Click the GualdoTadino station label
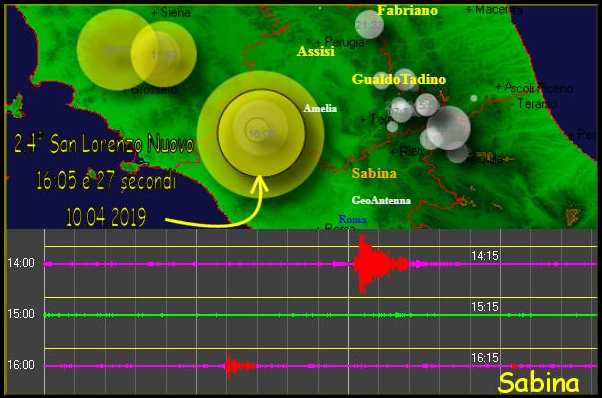The height and width of the screenshot is (398, 602). click(399, 79)
